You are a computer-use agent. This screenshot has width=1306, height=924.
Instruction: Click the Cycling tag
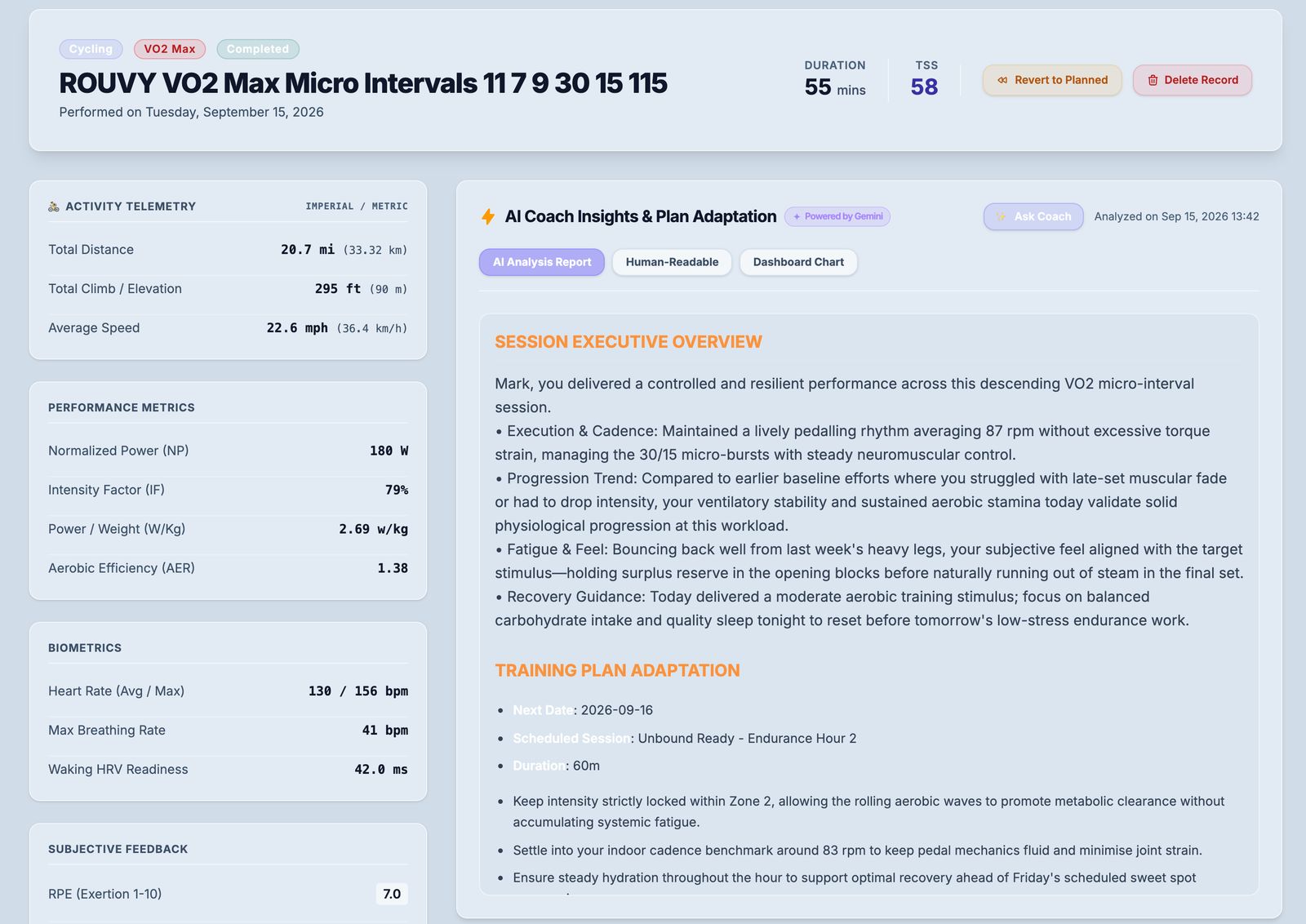(91, 49)
